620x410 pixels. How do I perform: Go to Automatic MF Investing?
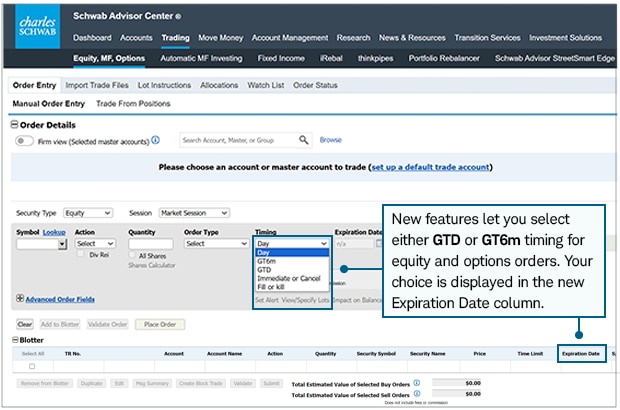(201, 58)
